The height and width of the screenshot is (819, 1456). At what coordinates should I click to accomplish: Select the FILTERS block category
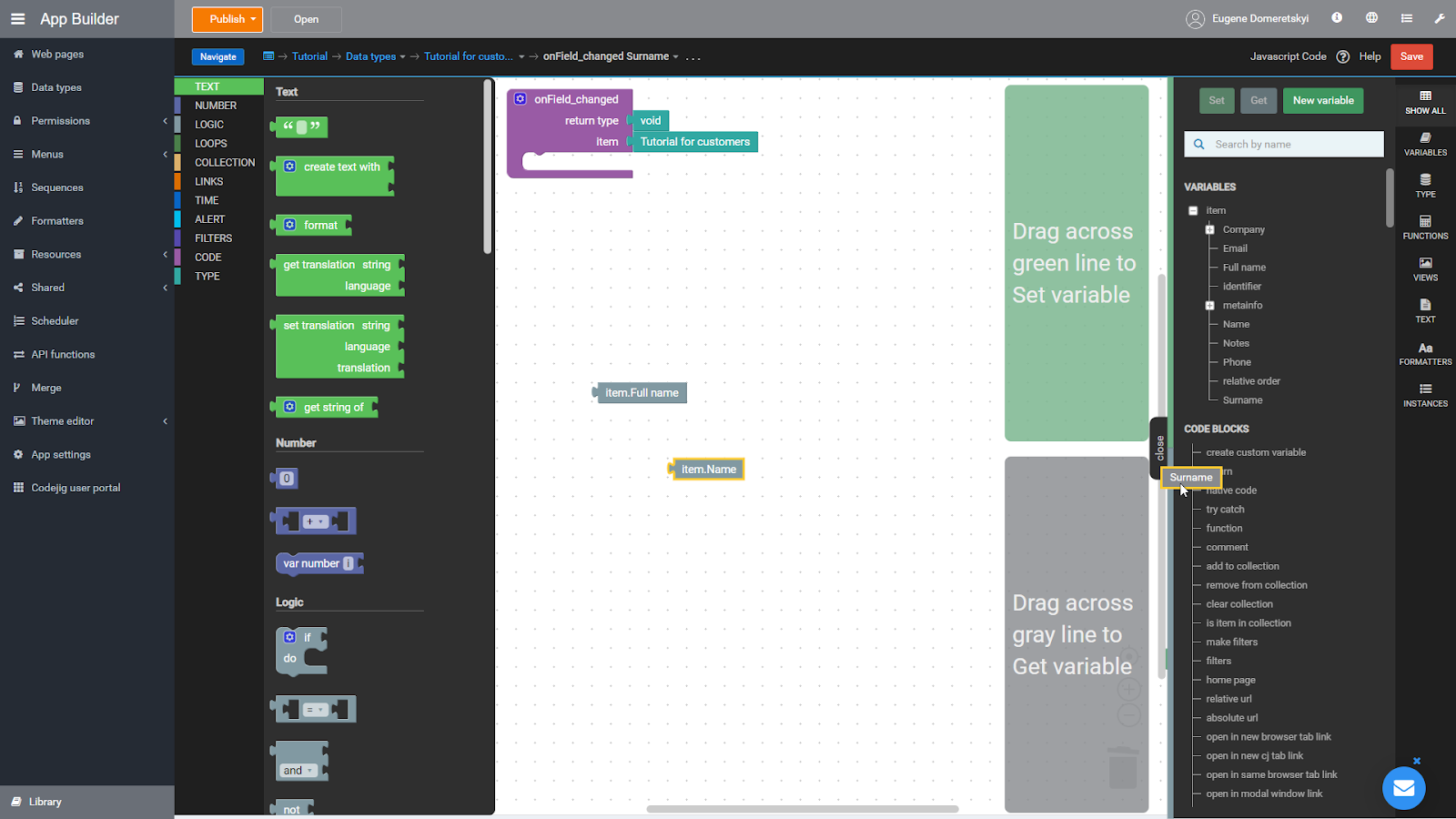coord(219,238)
